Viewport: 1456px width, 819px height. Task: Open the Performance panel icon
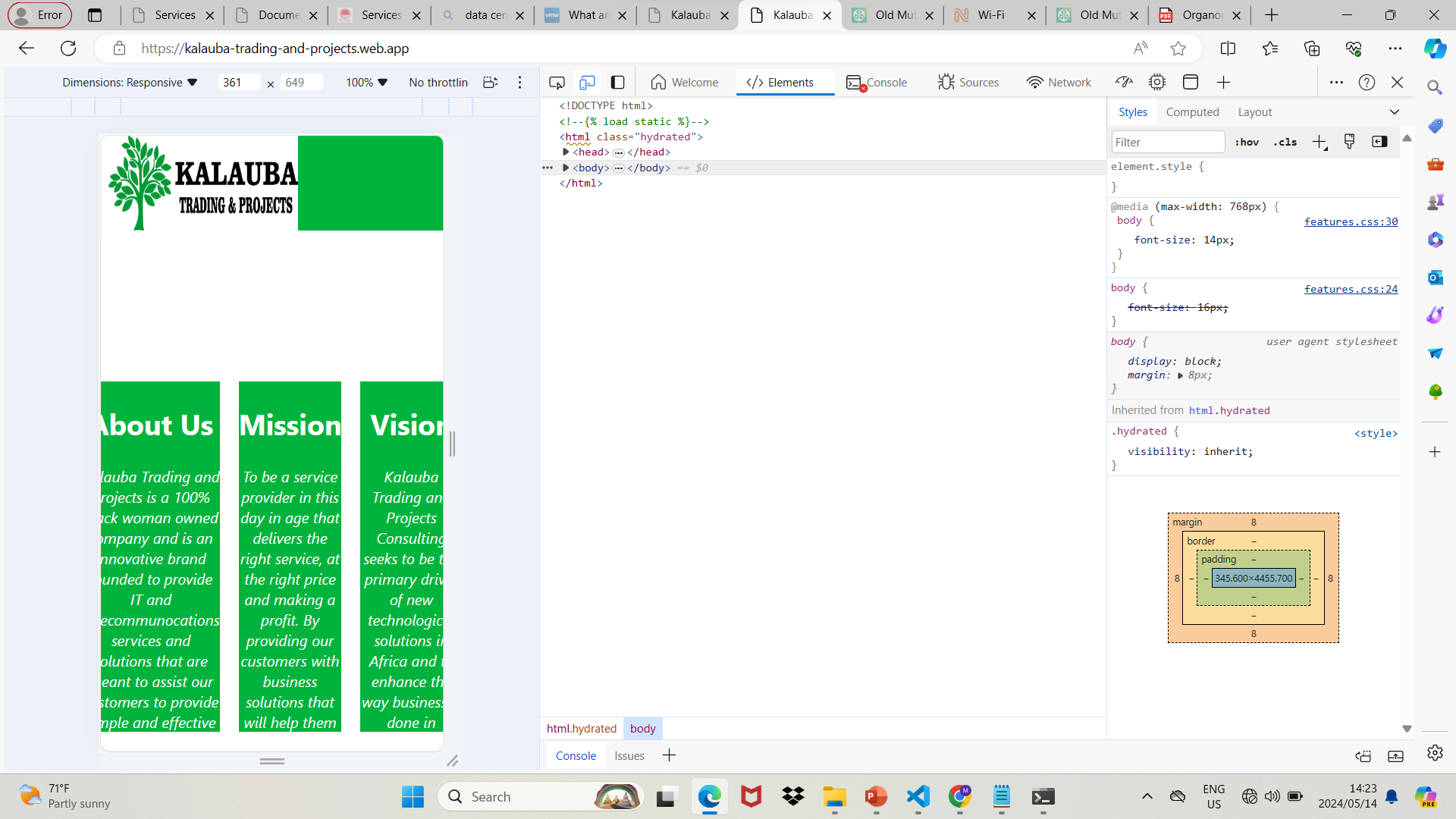pos(1124,82)
